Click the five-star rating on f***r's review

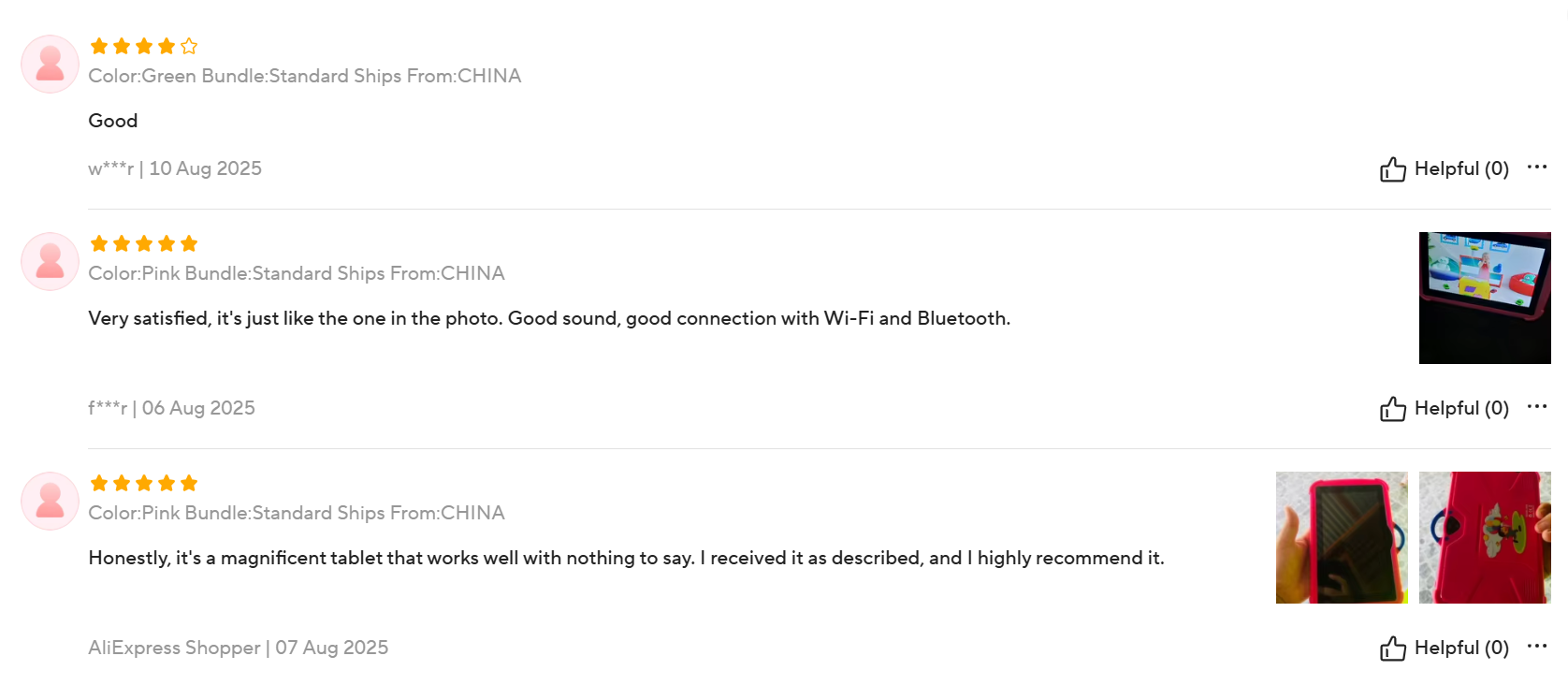click(144, 243)
